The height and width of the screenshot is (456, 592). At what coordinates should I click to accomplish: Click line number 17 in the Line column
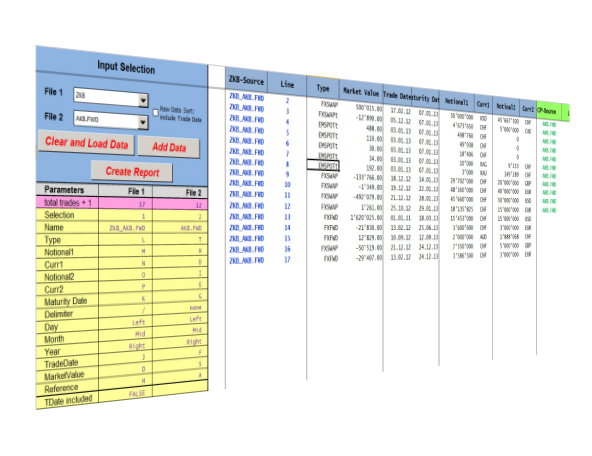coord(287,260)
